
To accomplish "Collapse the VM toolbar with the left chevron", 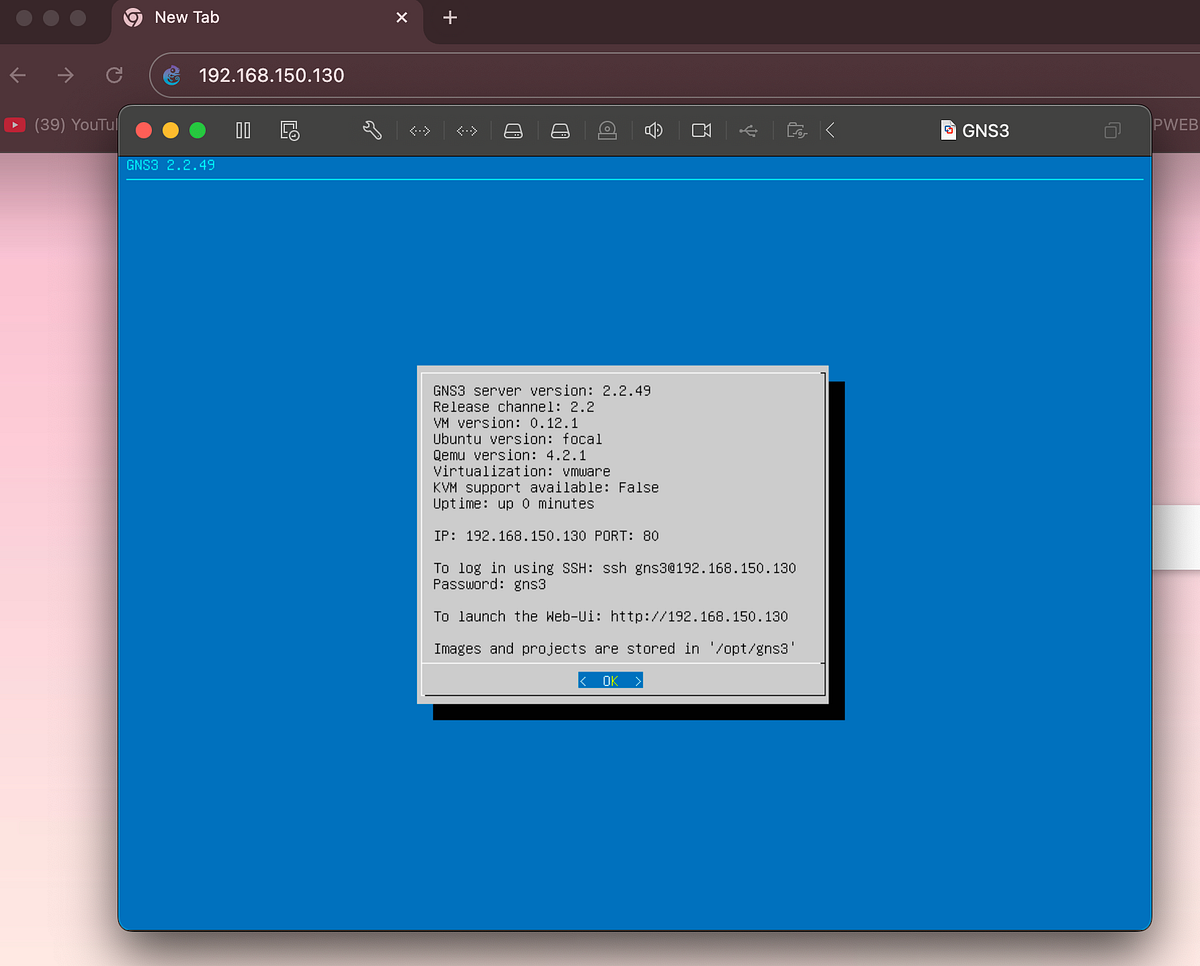I will click(x=830, y=130).
